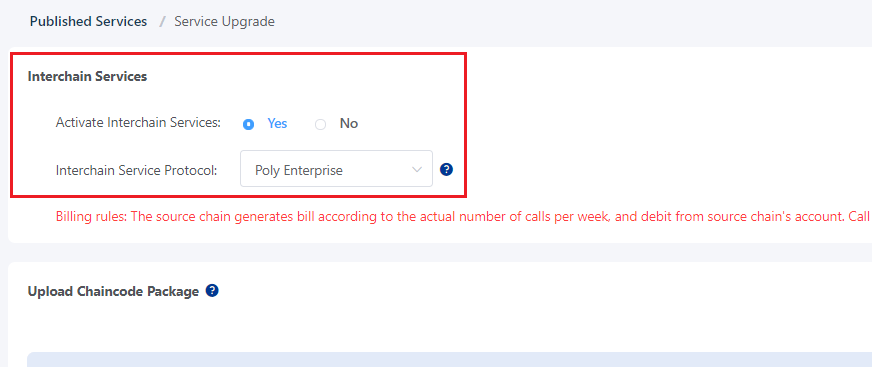Click the light blue chaincode upload area
This screenshot has height=367, width=872.
[x=449, y=359]
